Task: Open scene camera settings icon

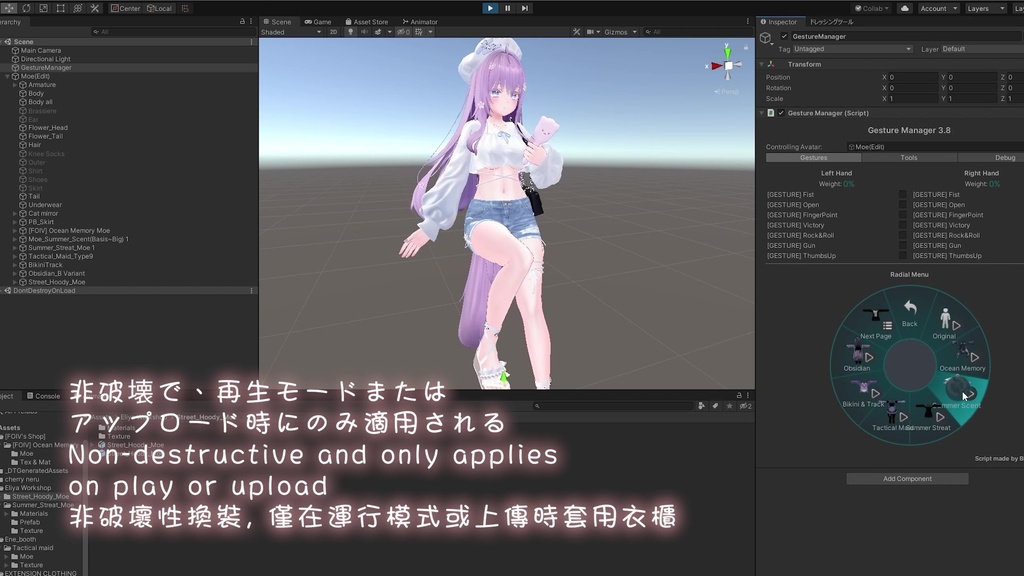Action: pyautogui.click(x=590, y=31)
